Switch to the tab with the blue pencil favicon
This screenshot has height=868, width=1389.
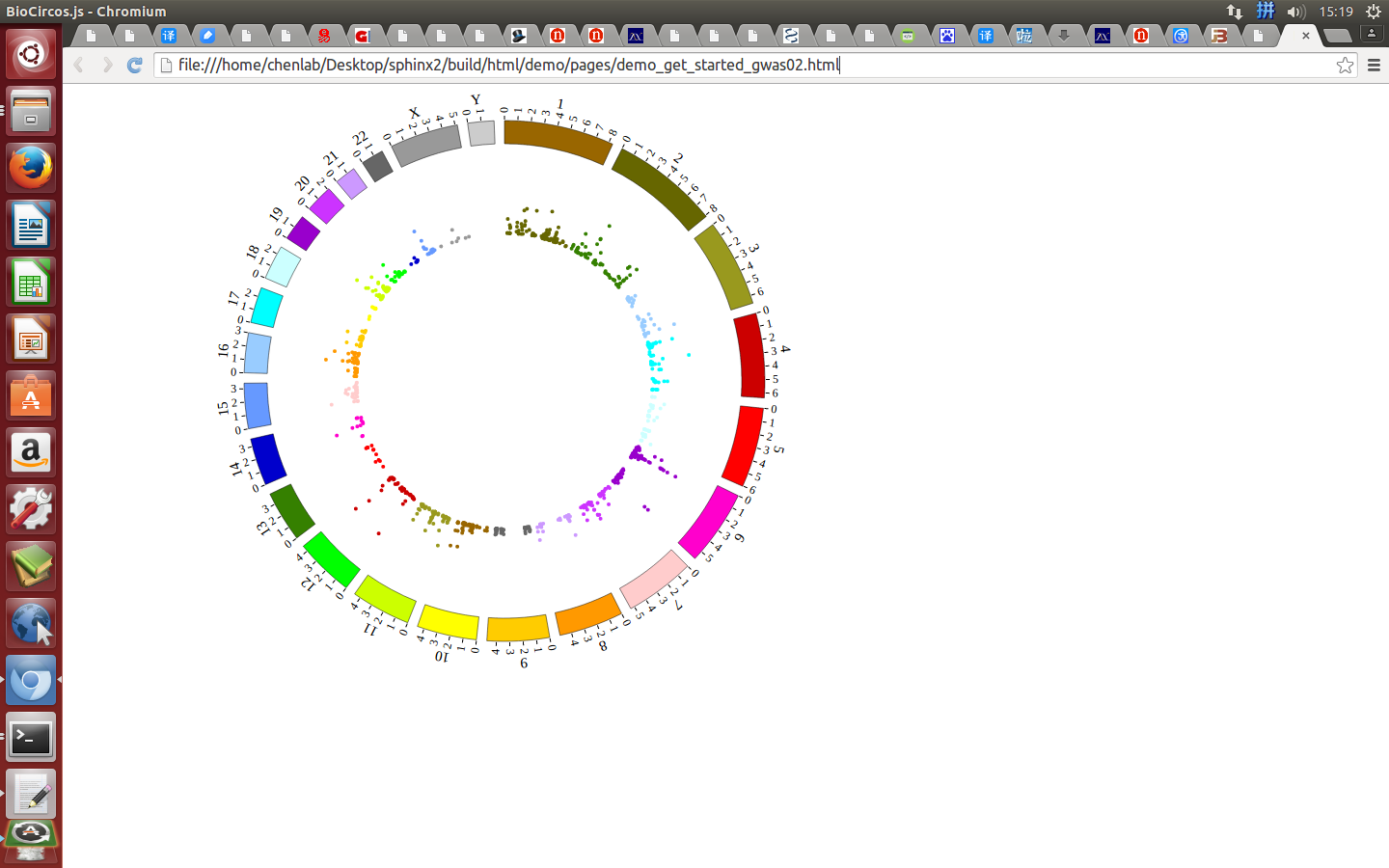tap(207, 36)
